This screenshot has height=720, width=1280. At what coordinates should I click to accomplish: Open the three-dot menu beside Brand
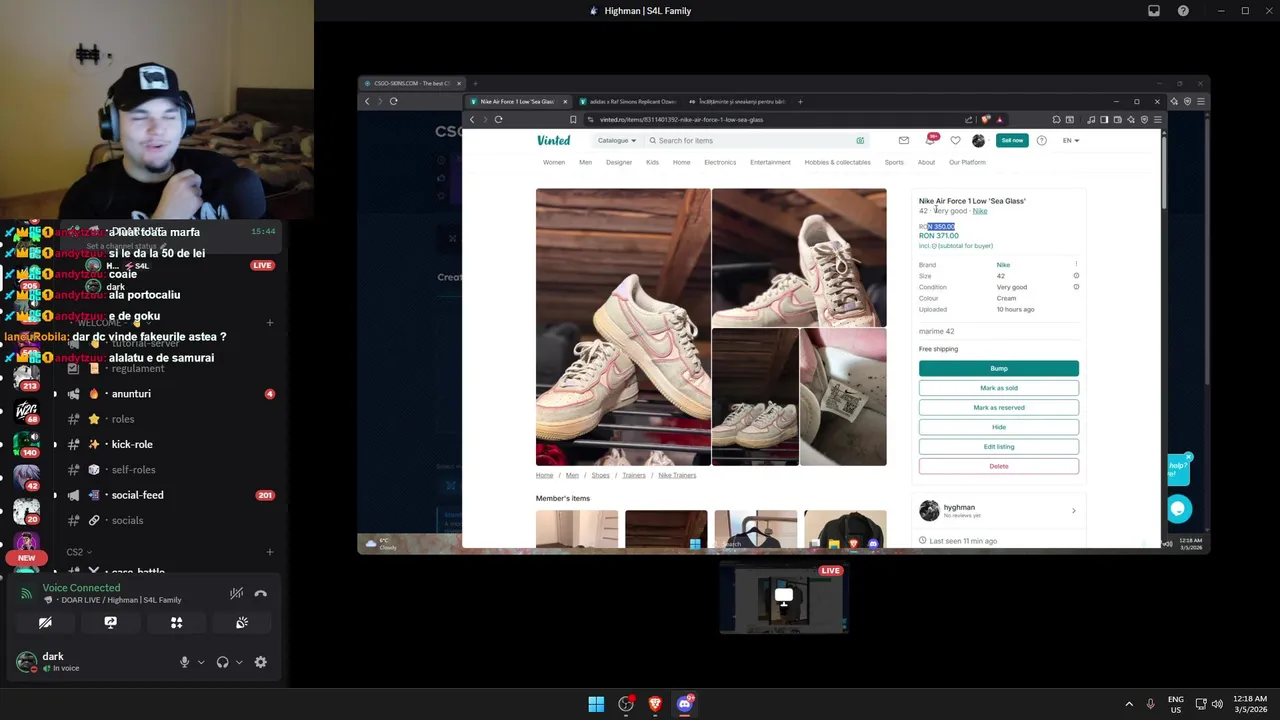click(x=1076, y=265)
